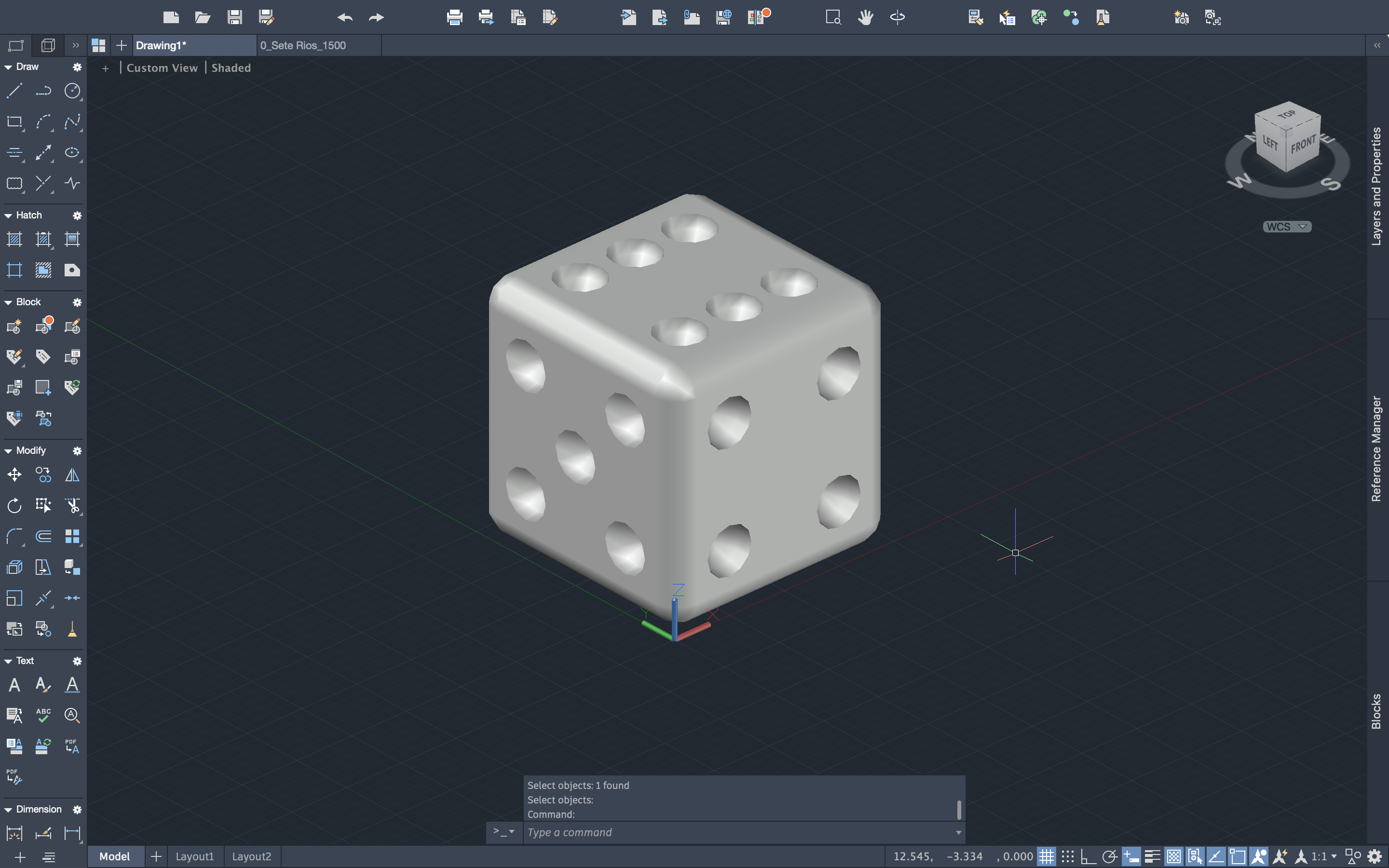Run the spell check tool
The height and width of the screenshot is (868, 1389).
point(43,715)
